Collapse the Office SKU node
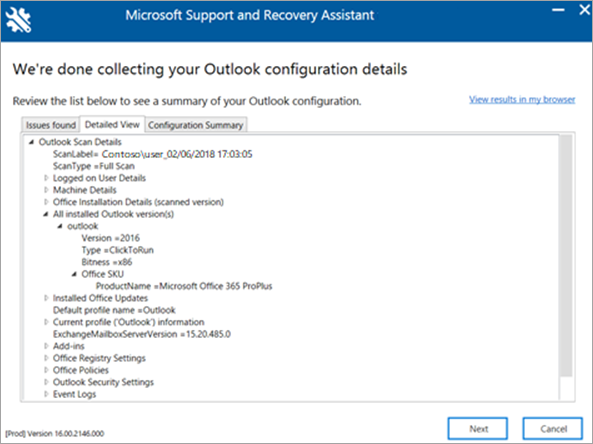 click(75, 274)
